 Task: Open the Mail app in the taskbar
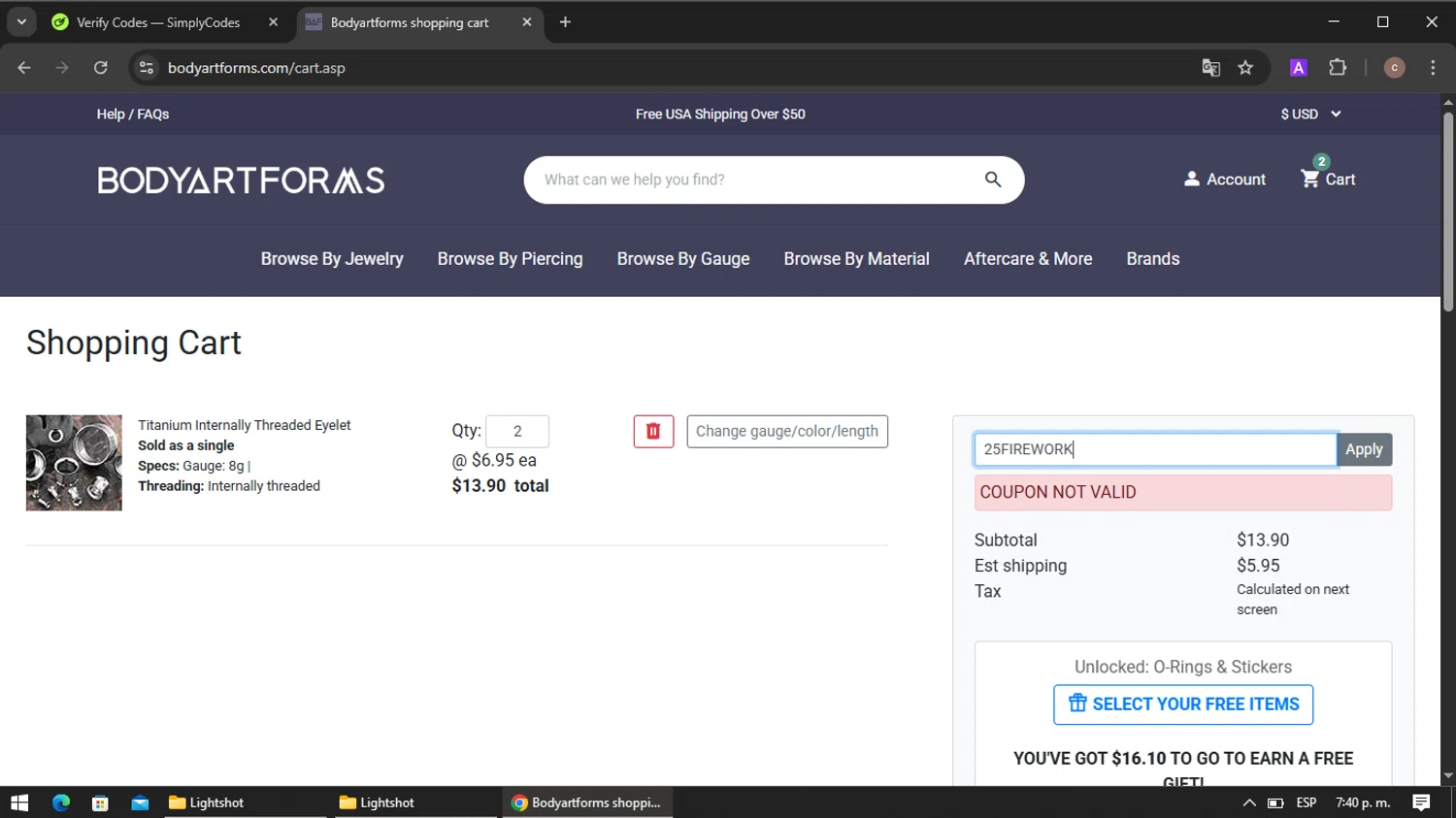tap(140, 802)
